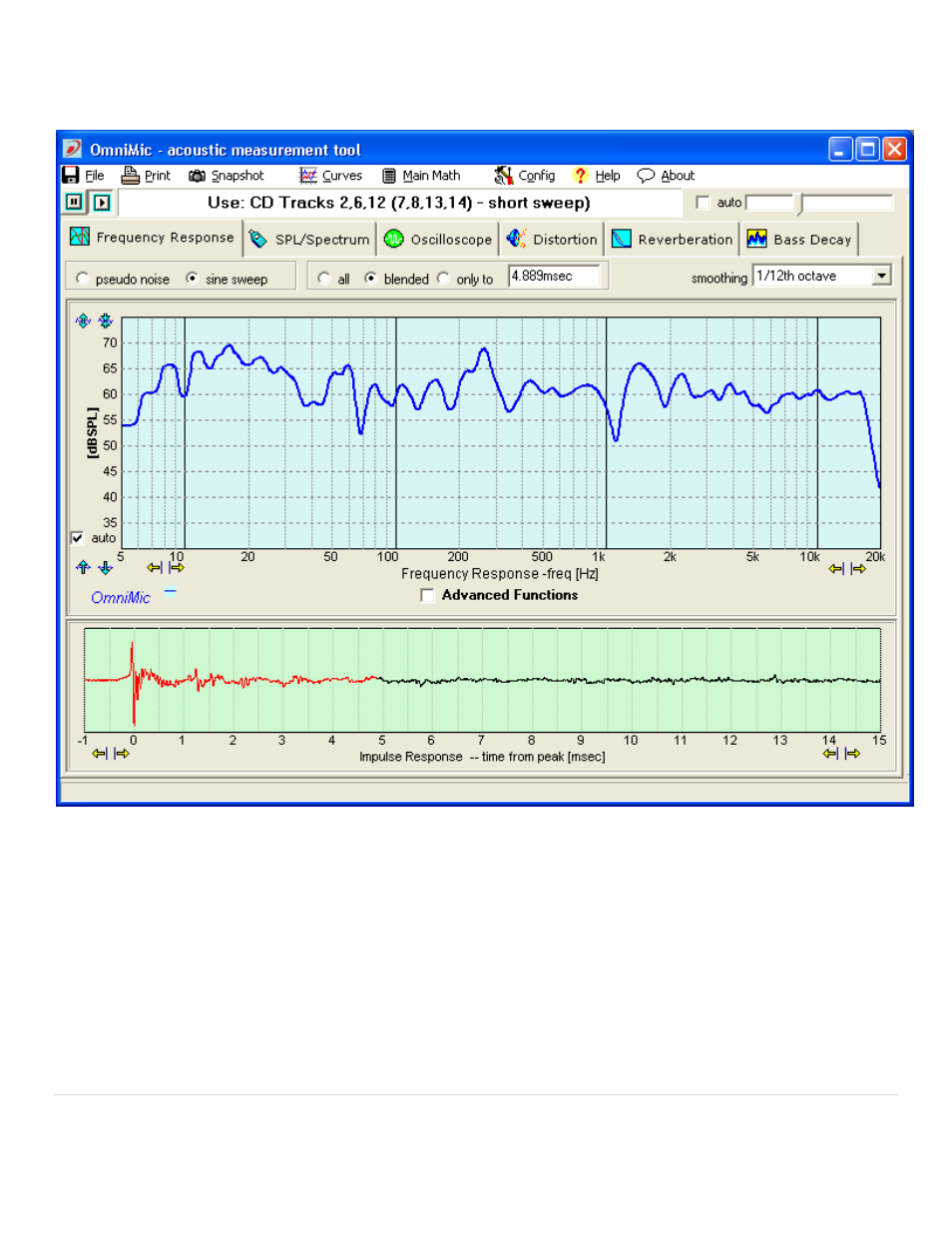
Task: Click the floppy disk save icon
Action: (71, 176)
